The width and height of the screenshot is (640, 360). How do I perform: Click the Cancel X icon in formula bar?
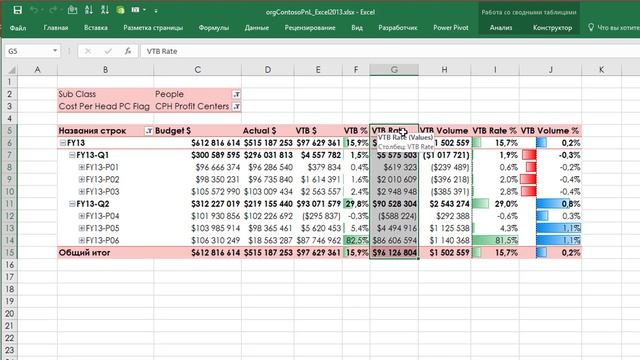88,51
